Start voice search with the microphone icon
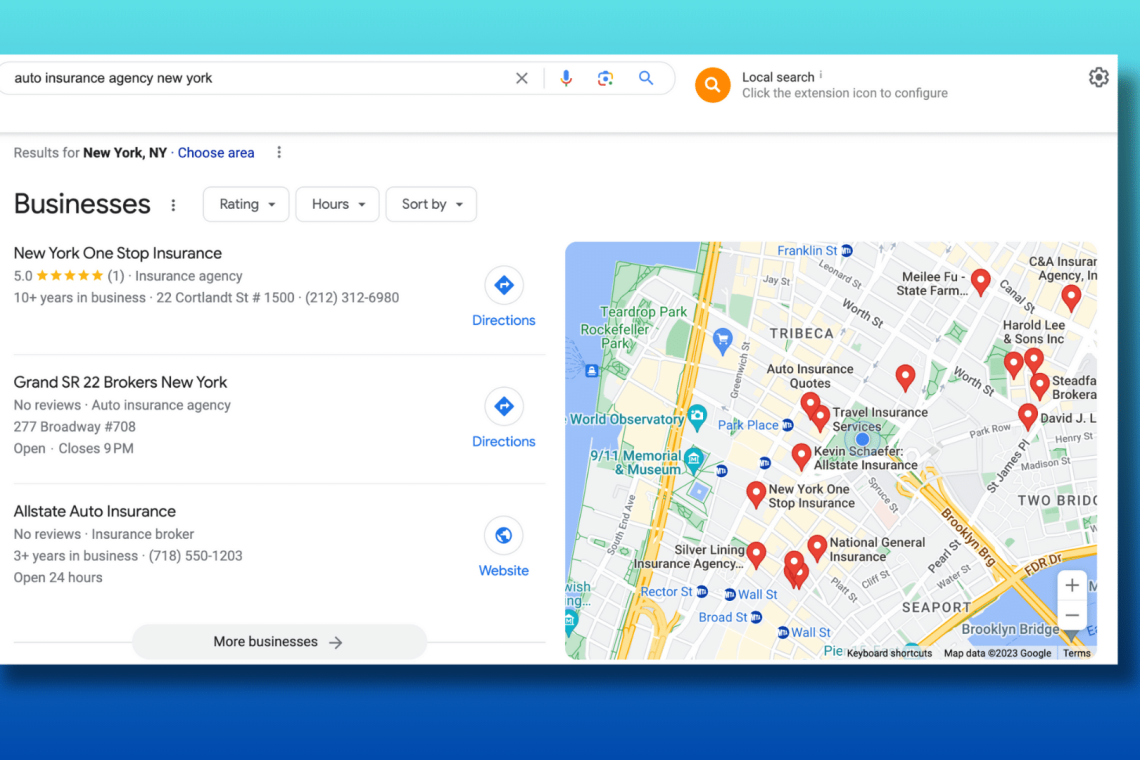 (x=566, y=78)
